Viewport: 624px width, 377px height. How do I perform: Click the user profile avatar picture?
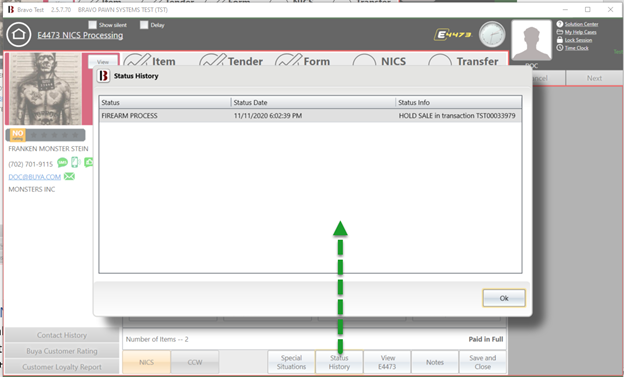[x=531, y=40]
